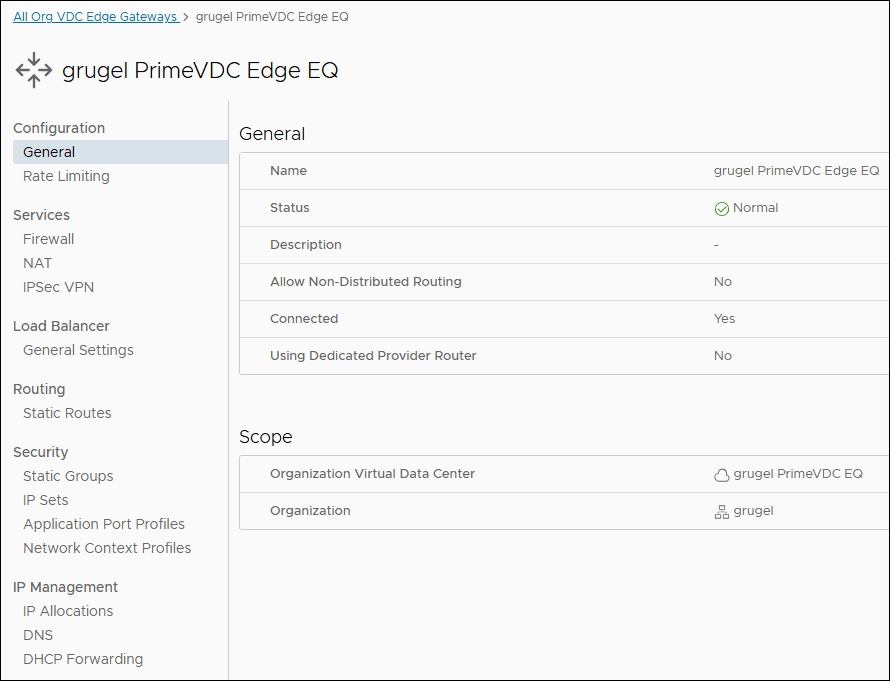
Task: Select IP Sets in sidebar
Action: click(x=45, y=500)
